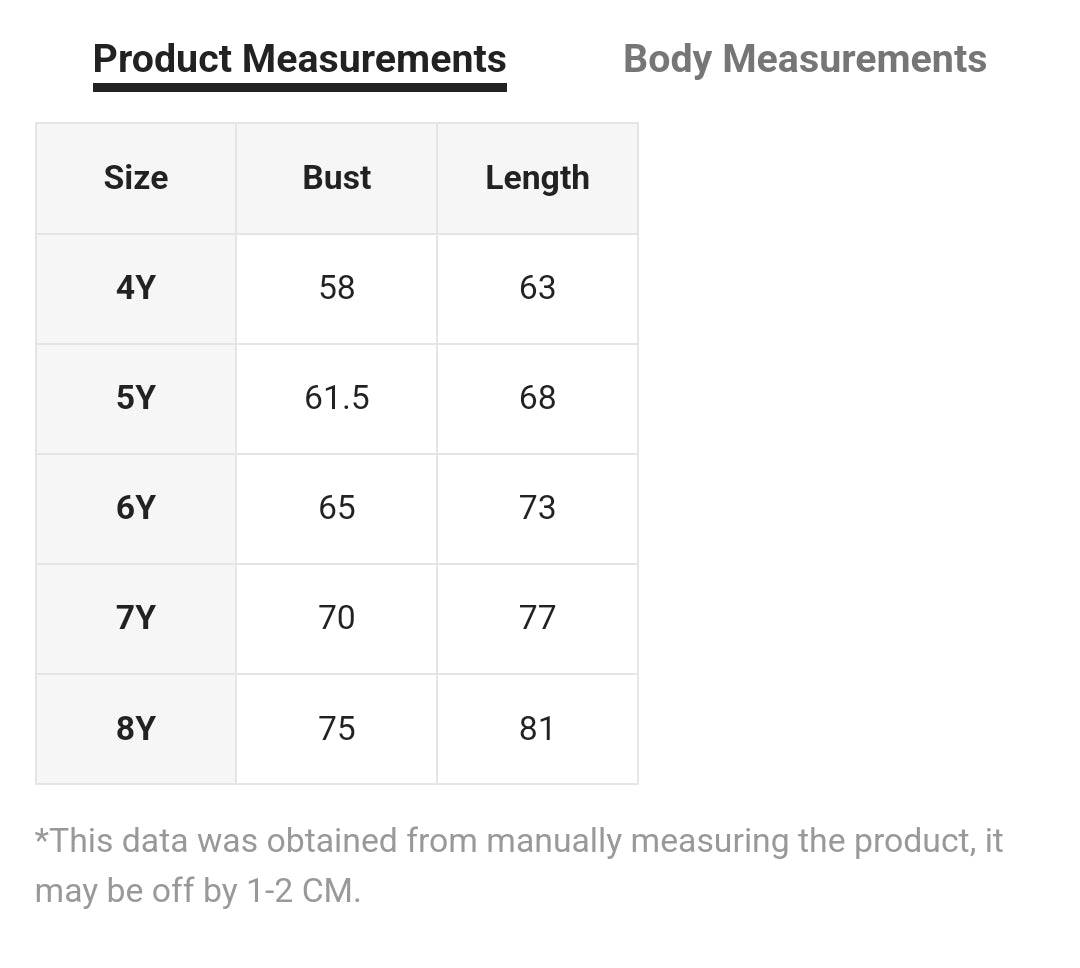The height and width of the screenshot is (968, 1080).
Task: Tap the 6Y length value 73
Action: tap(537, 508)
